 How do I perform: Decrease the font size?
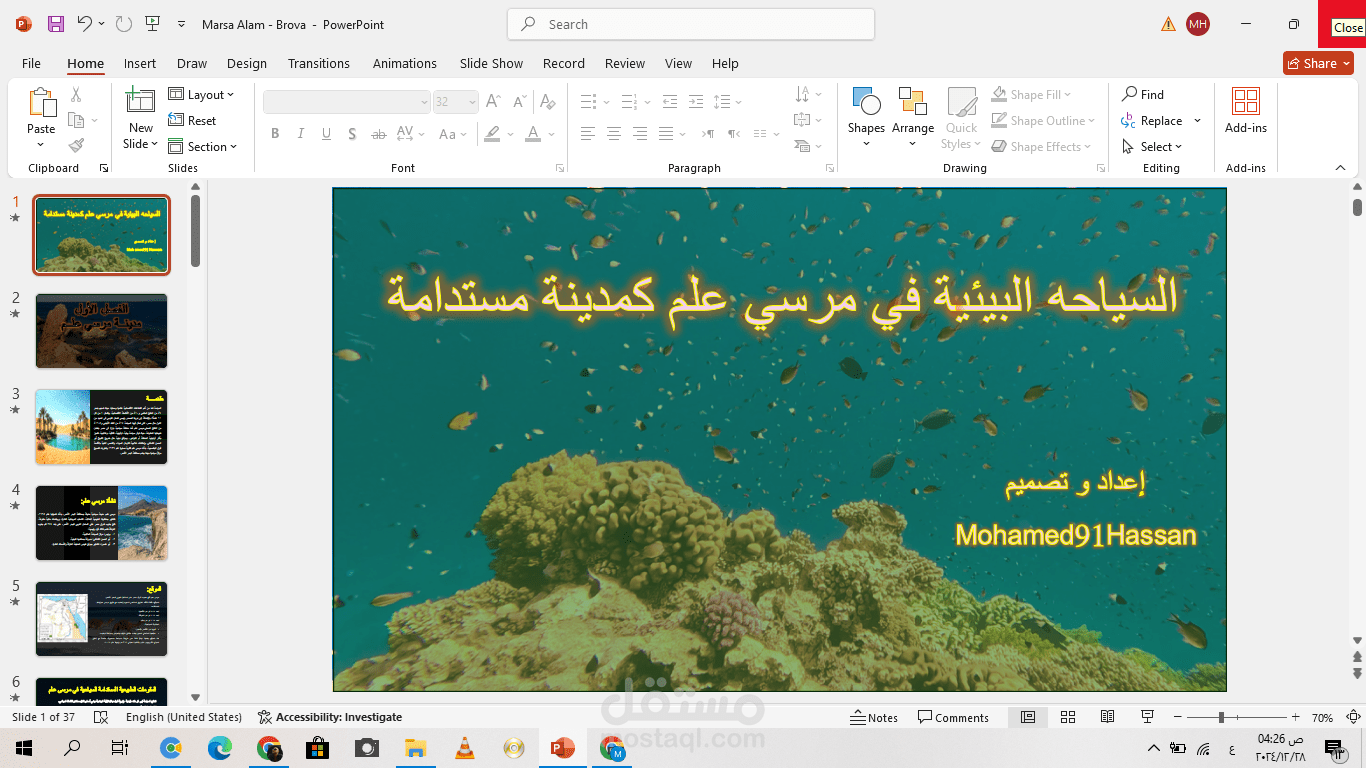tap(519, 101)
